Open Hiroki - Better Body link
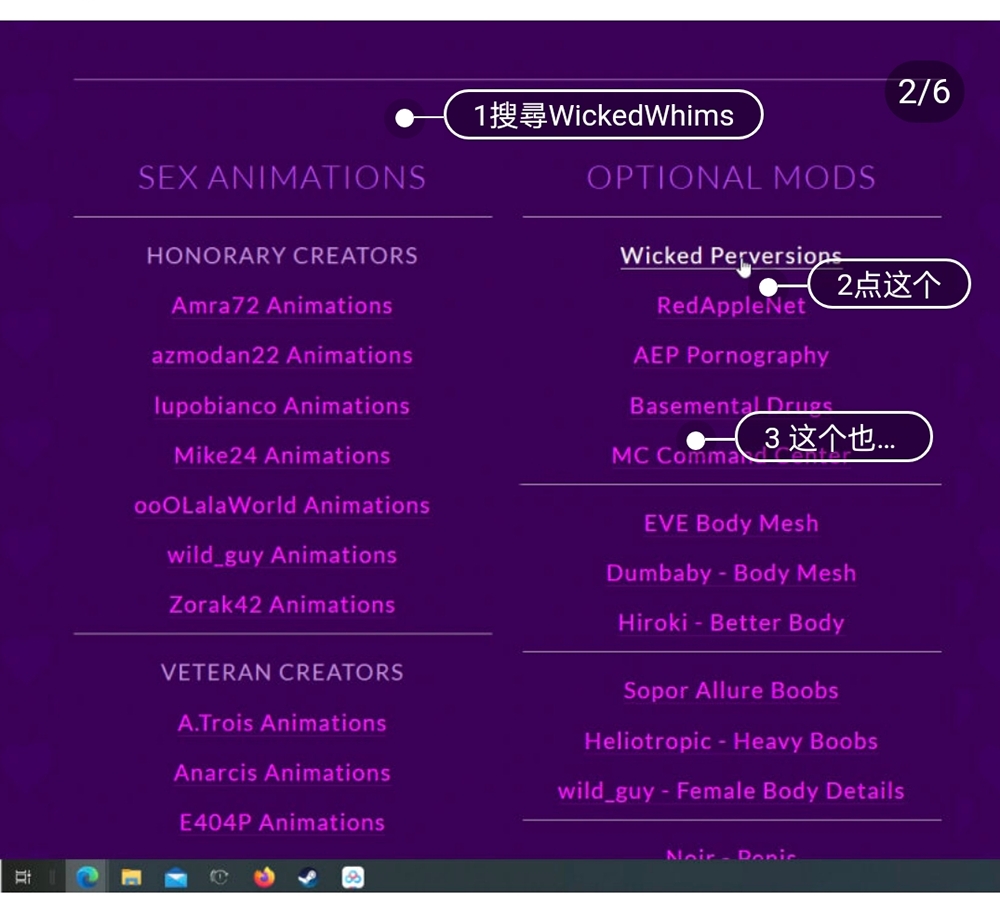 click(731, 622)
